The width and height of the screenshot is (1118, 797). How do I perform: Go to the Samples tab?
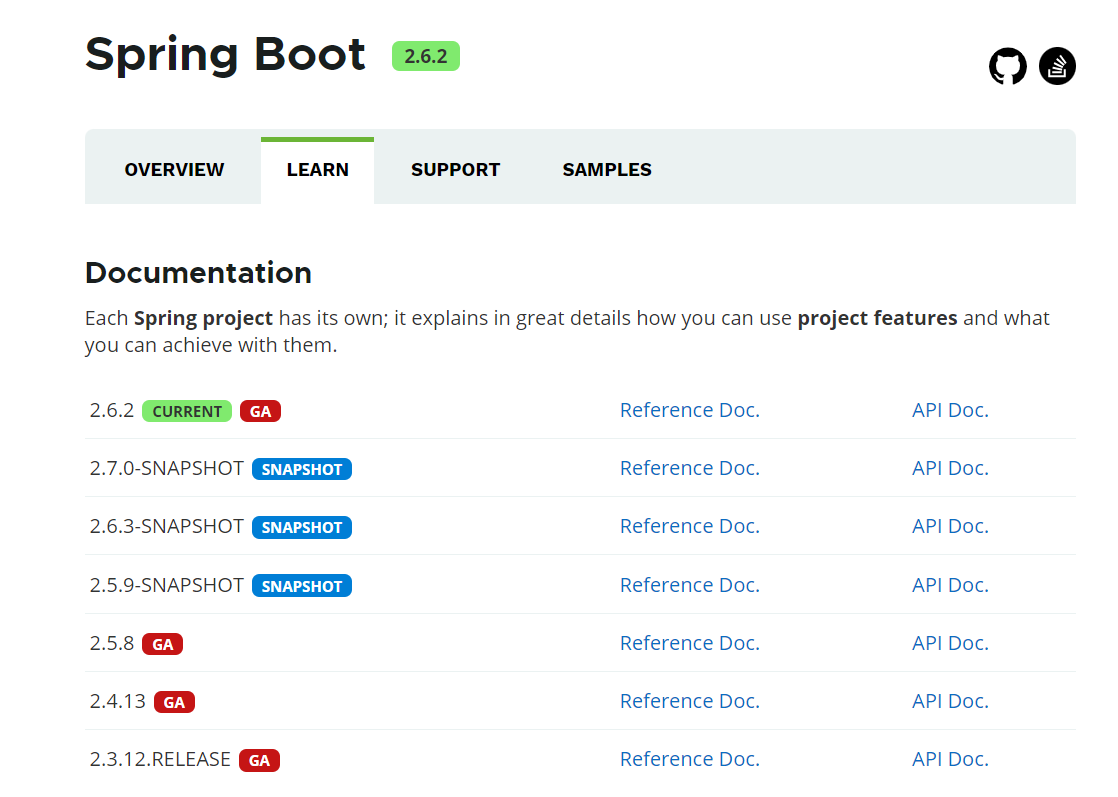tap(606, 170)
